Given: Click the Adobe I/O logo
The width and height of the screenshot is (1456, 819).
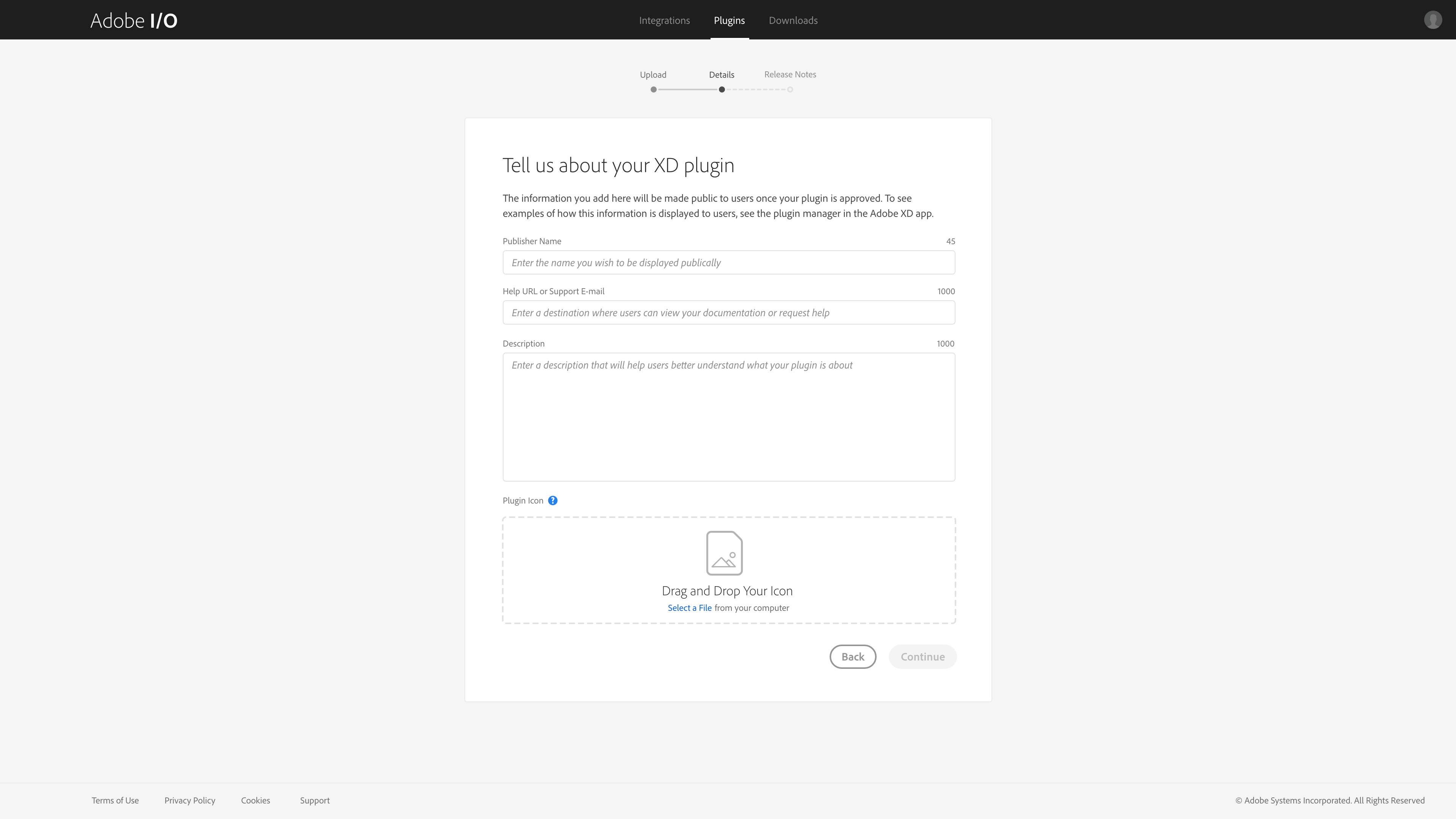Looking at the screenshot, I should click(134, 20).
